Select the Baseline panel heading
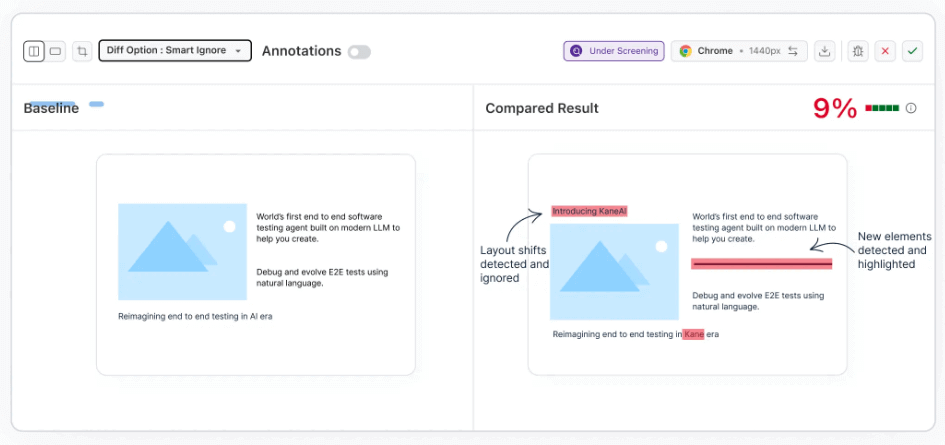945x445 pixels. (x=51, y=108)
